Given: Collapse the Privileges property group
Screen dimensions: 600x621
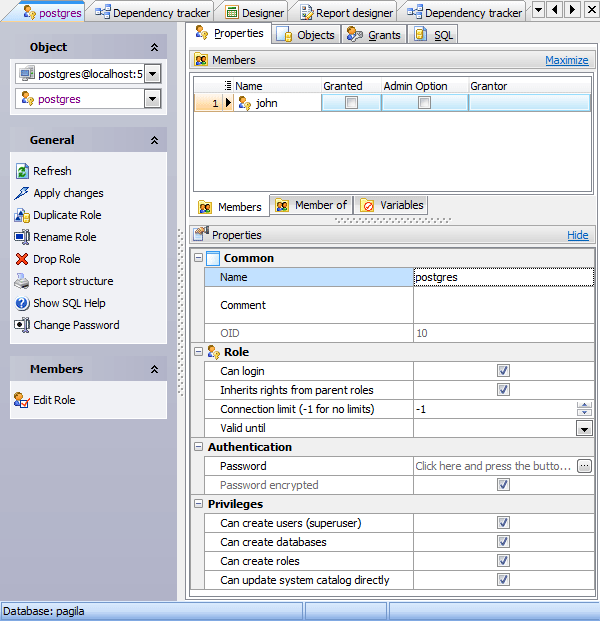Looking at the screenshot, I should pyautogui.click(x=198, y=505).
